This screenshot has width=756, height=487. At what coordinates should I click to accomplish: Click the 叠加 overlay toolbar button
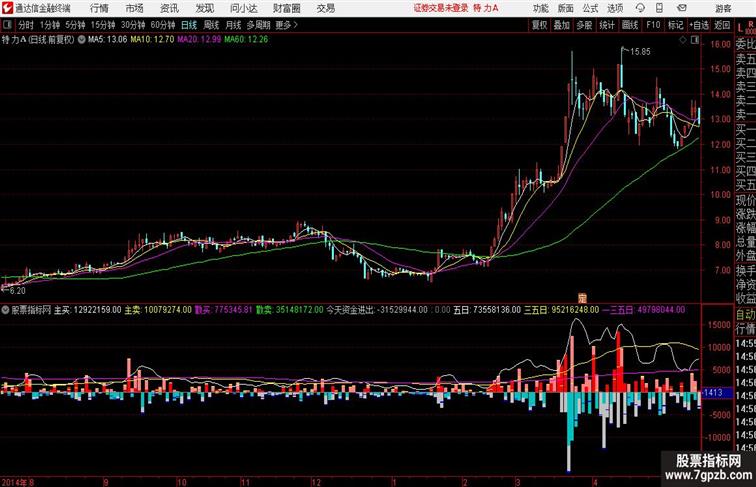562,25
